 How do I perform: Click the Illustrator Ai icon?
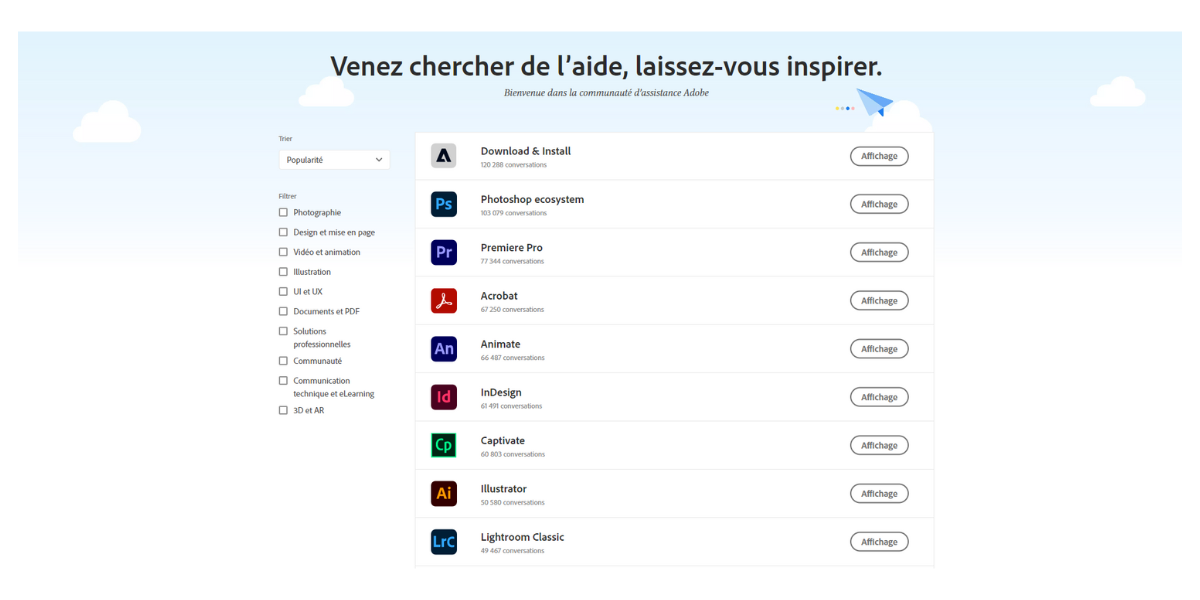[444, 493]
